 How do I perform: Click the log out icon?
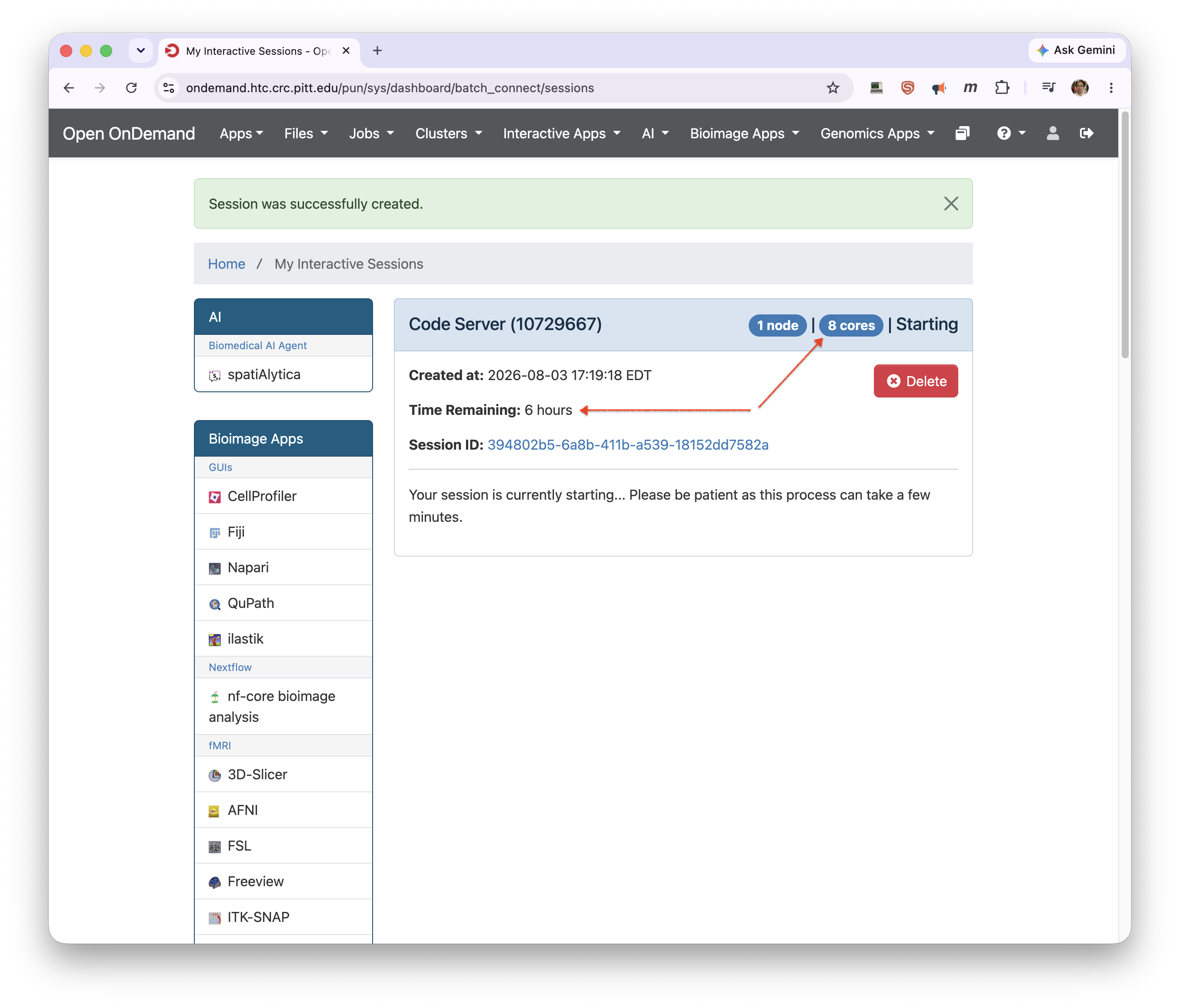(x=1087, y=133)
